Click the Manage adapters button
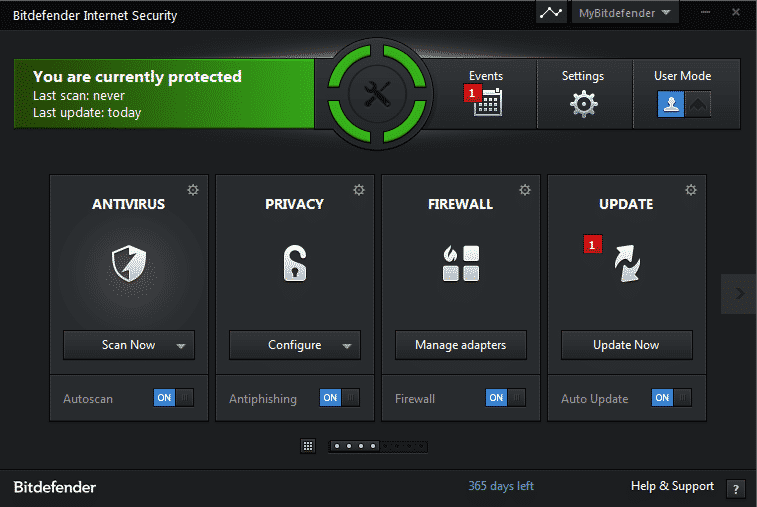 click(x=460, y=345)
